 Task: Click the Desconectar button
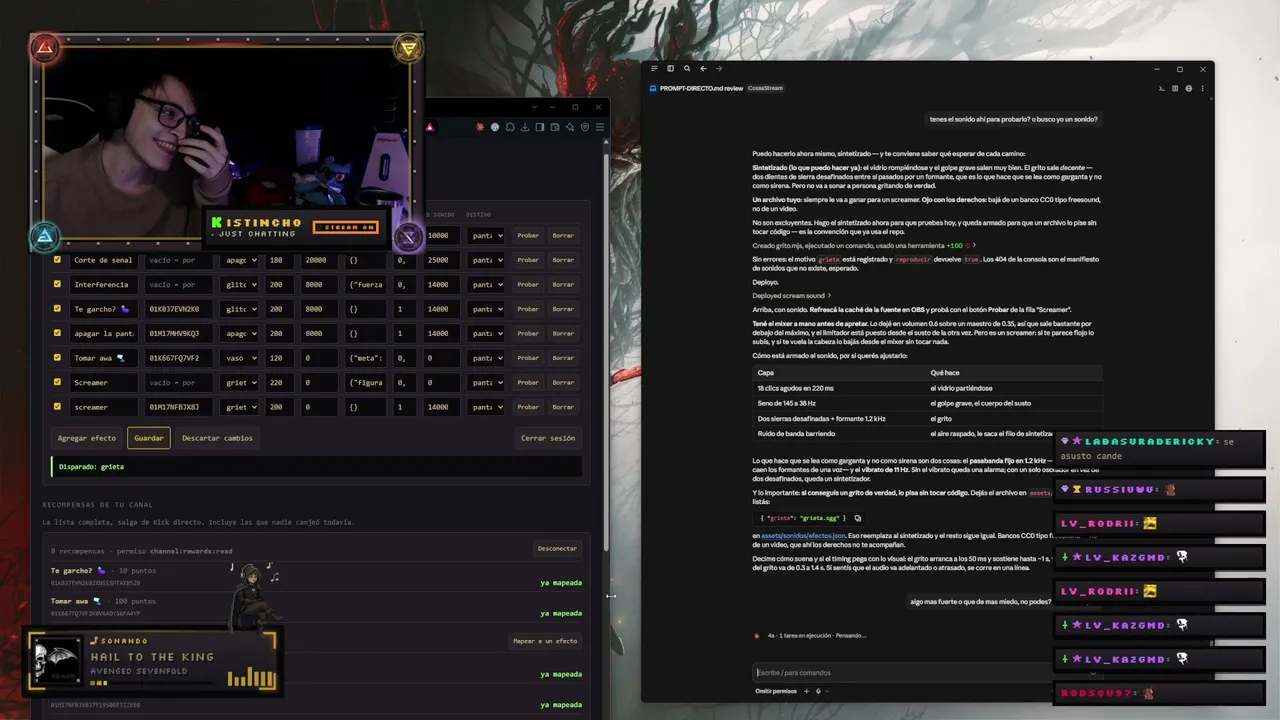point(557,548)
